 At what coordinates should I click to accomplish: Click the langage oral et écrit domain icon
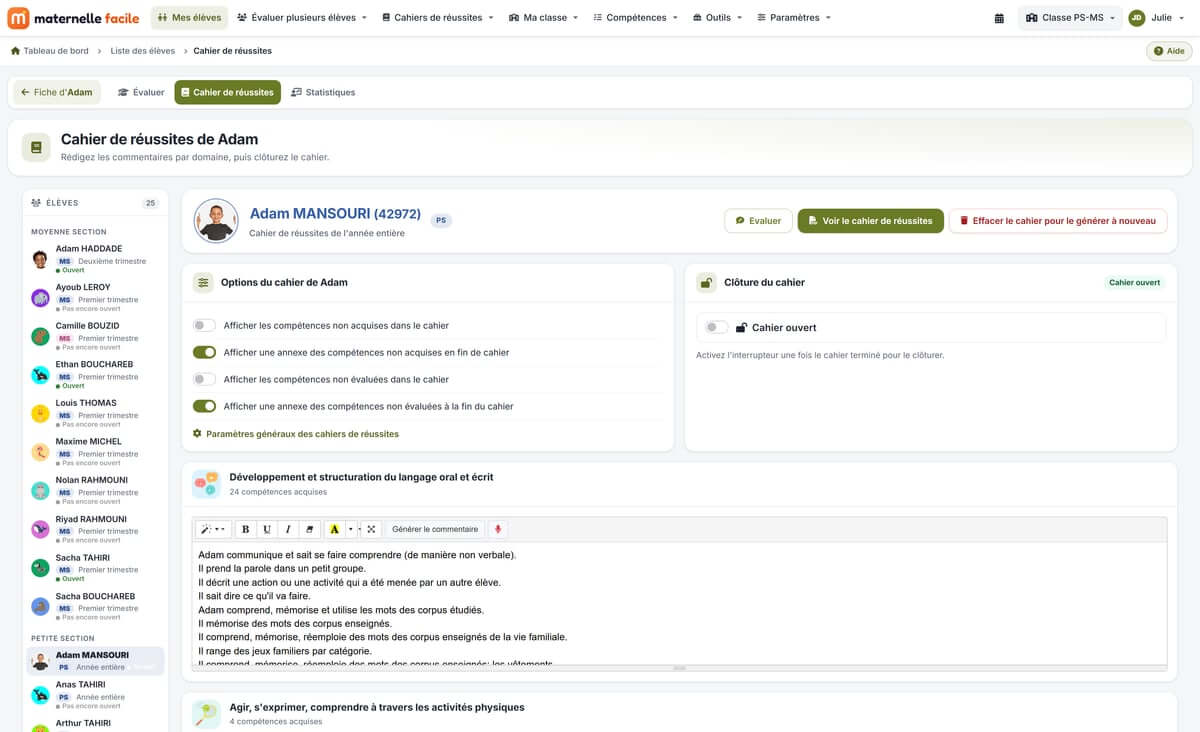[206, 484]
